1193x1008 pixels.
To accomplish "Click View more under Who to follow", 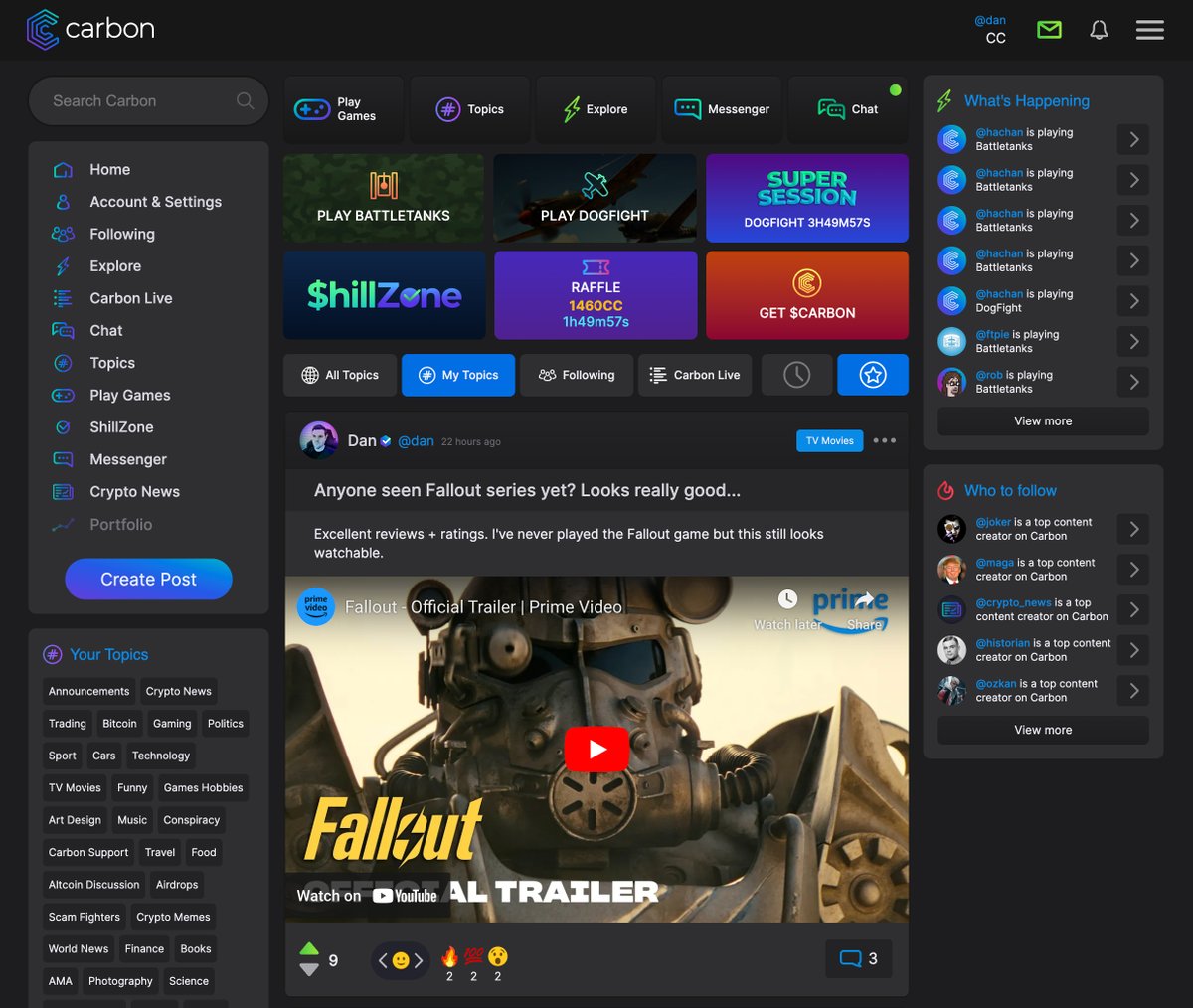I will pyautogui.click(x=1043, y=730).
